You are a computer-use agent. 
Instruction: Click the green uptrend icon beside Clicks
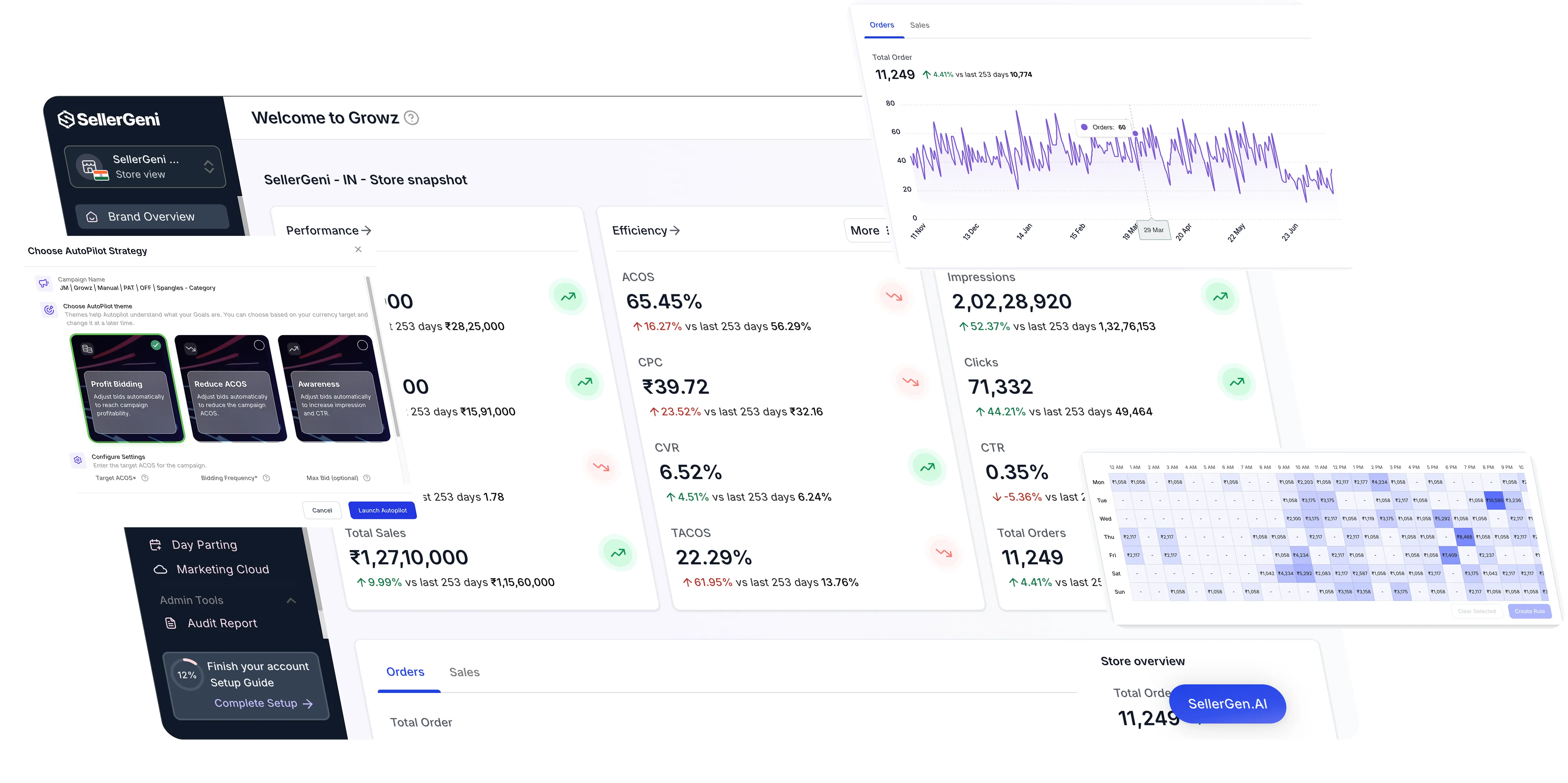pos(1237,382)
